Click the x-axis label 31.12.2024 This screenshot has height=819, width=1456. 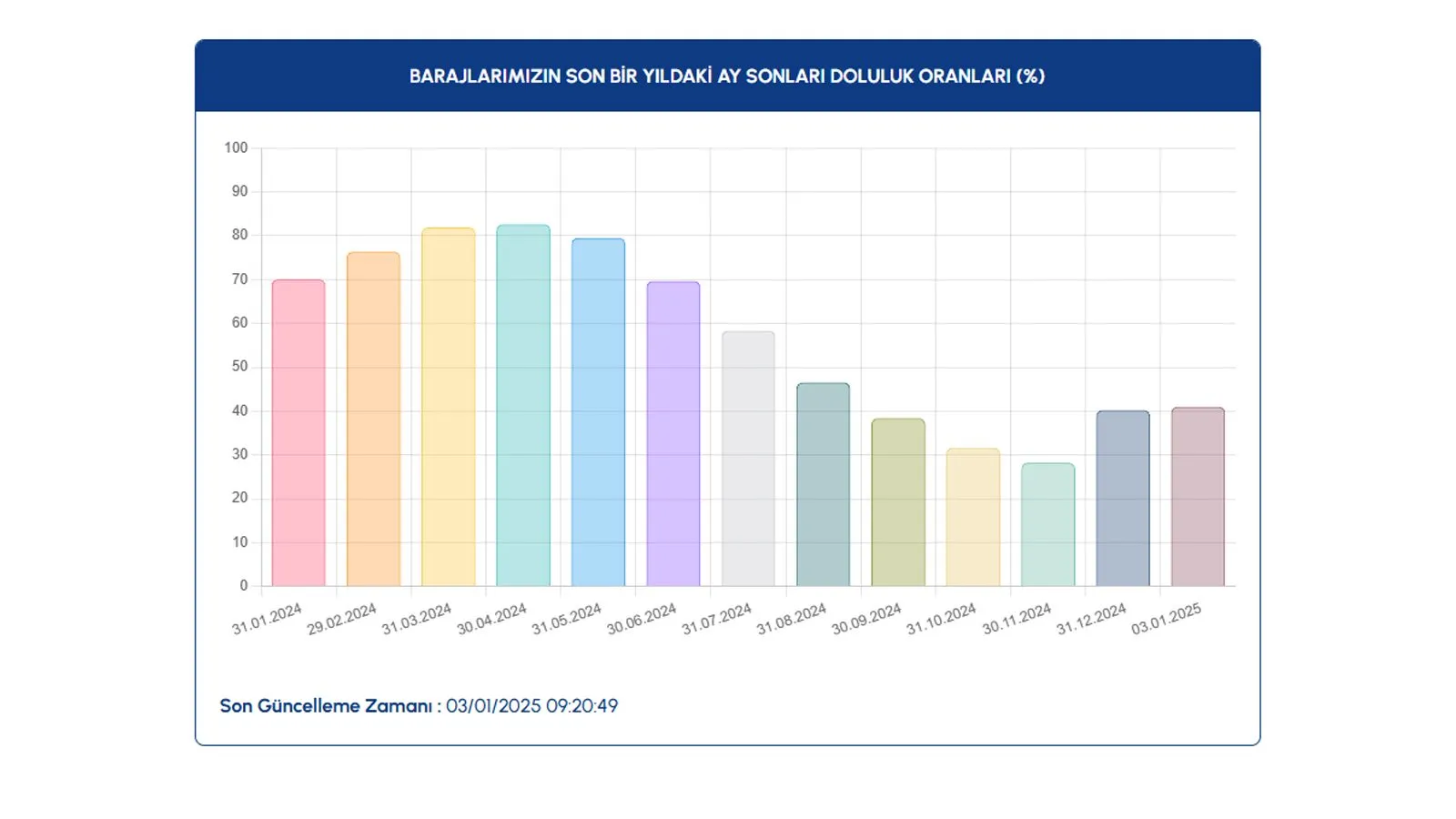(x=1091, y=619)
